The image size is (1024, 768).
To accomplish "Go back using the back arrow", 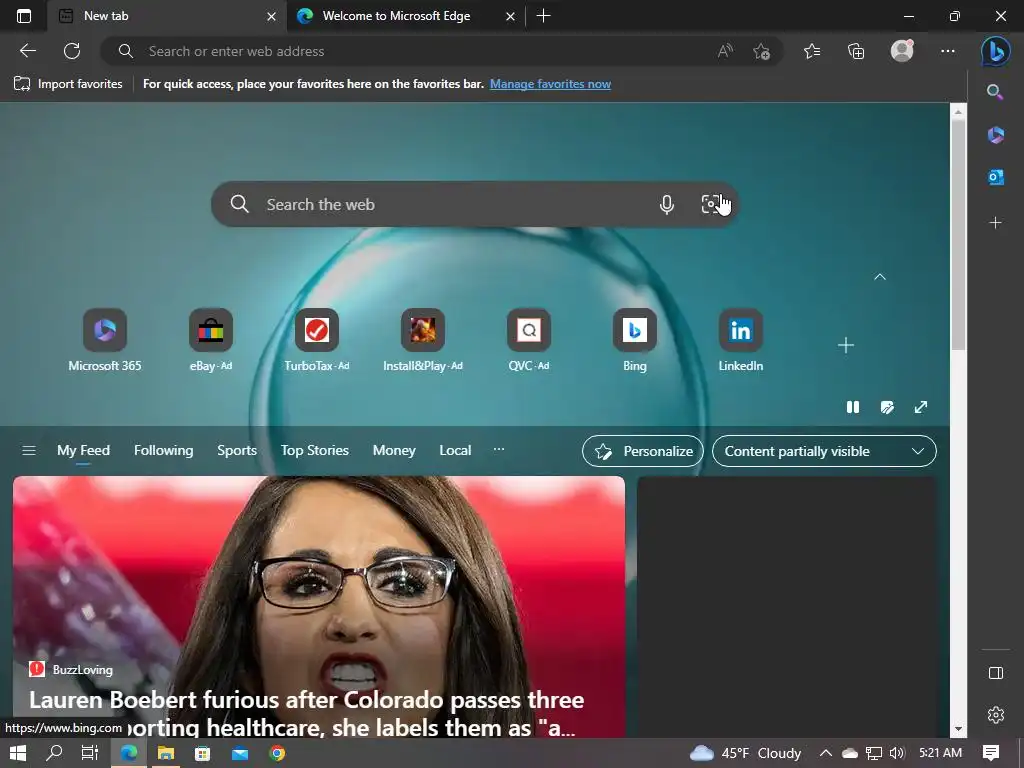I will coord(28,51).
